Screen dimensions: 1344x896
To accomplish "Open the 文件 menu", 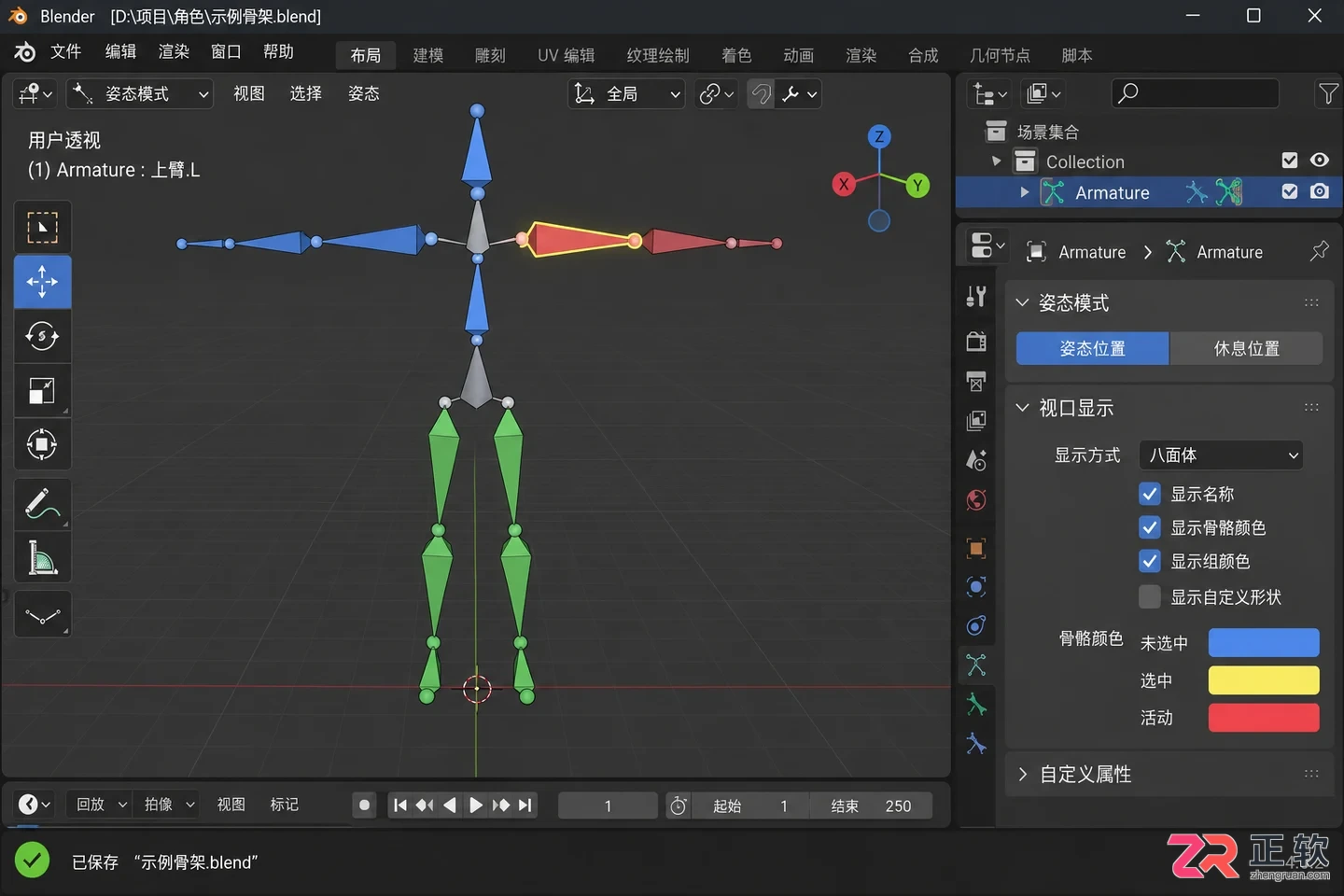I will click(x=65, y=52).
